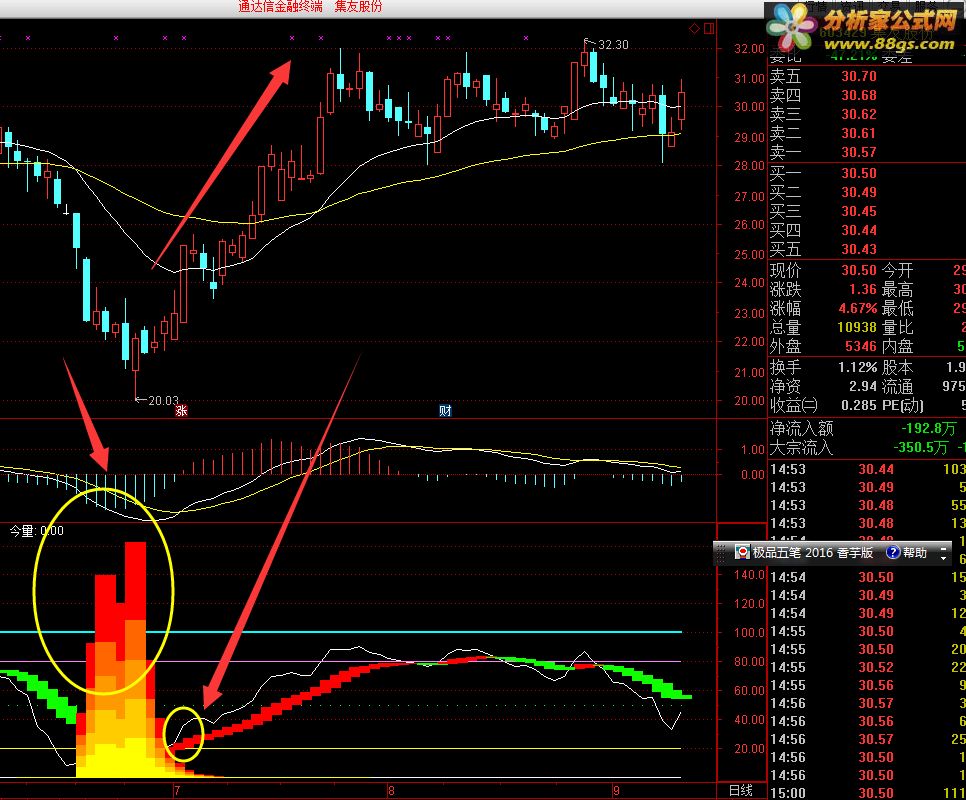Image resolution: width=966 pixels, height=800 pixels.
Task: Click the 日线 period label
Action: (x=741, y=790)
